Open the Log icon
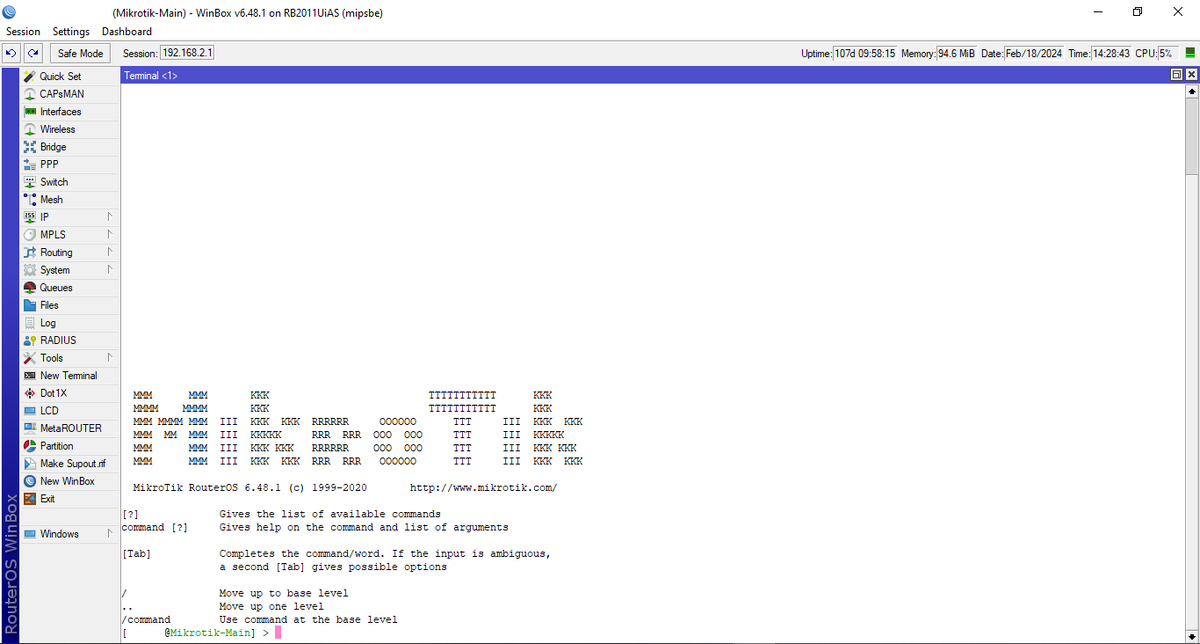 (x=30, y=323)
